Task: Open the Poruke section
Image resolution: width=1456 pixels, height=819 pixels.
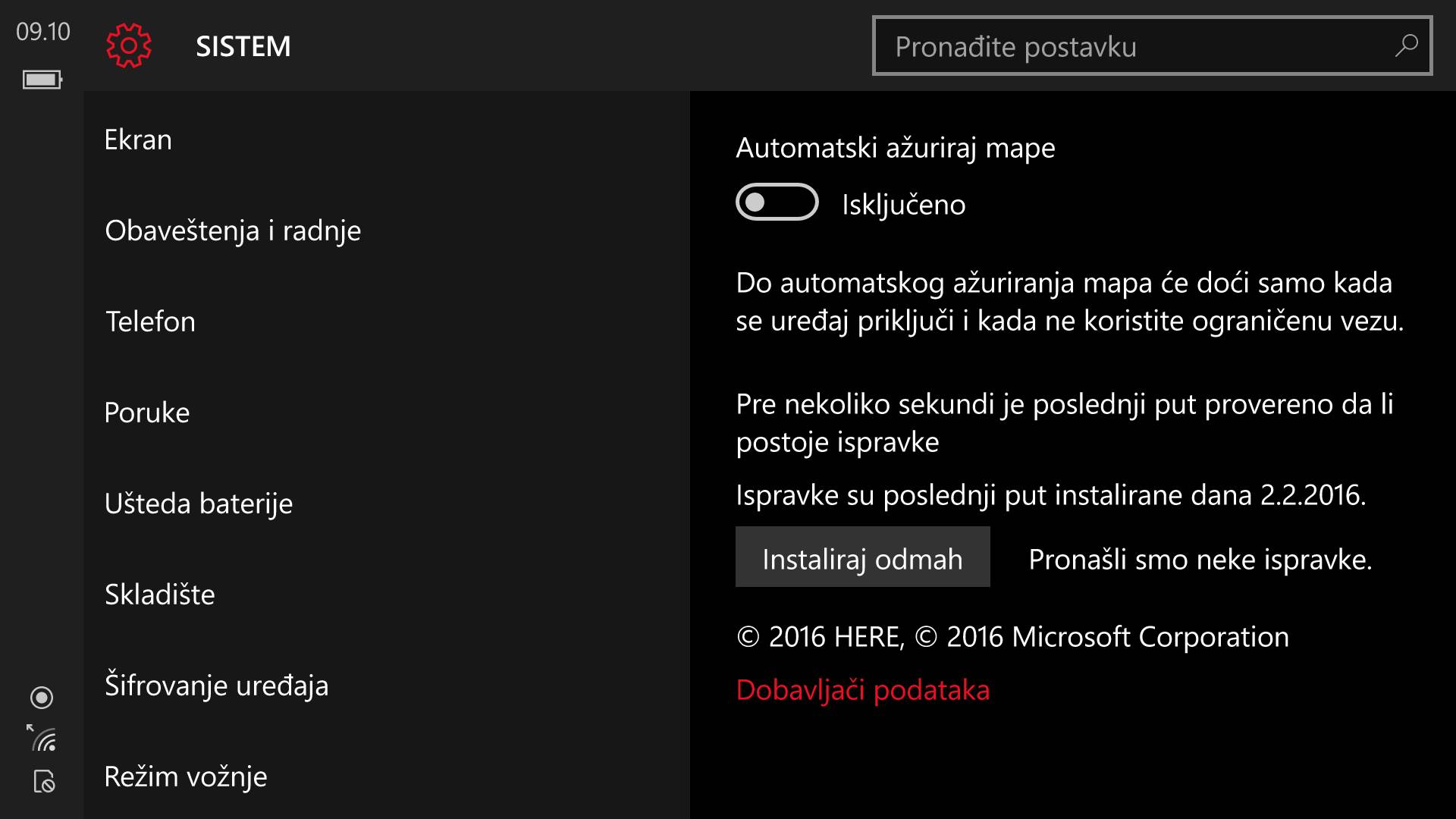Action: click(x=147, y=413)
